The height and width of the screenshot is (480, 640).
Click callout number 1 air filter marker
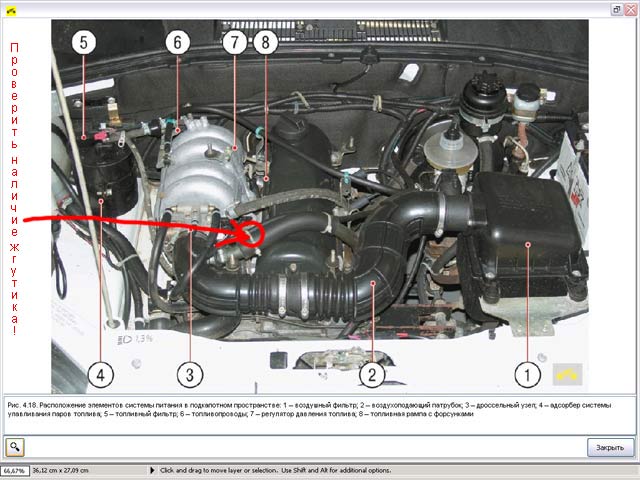click(x=528, y=374)
